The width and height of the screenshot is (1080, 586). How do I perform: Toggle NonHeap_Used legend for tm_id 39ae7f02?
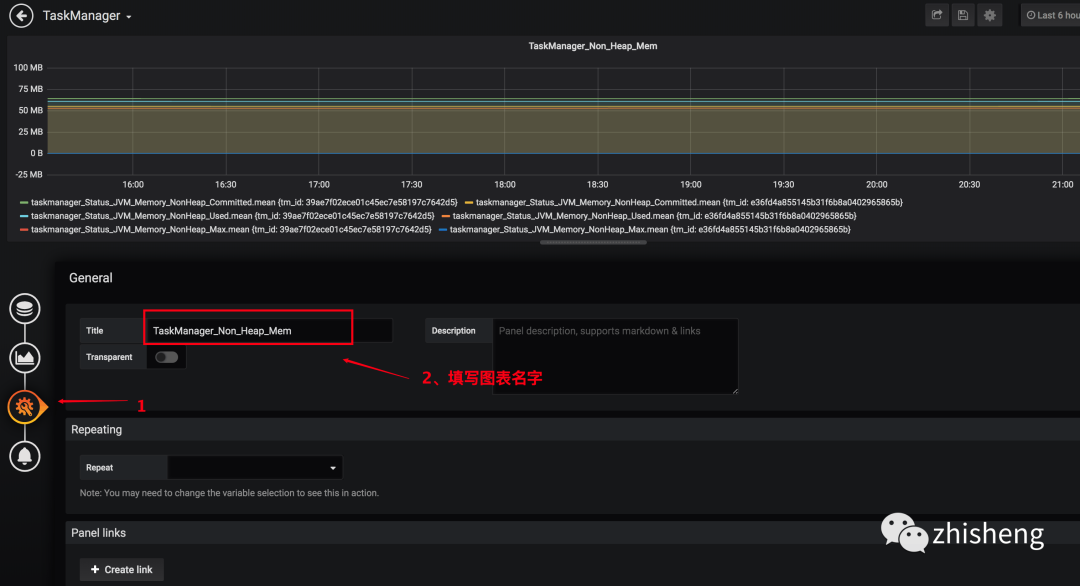point(232,216)
